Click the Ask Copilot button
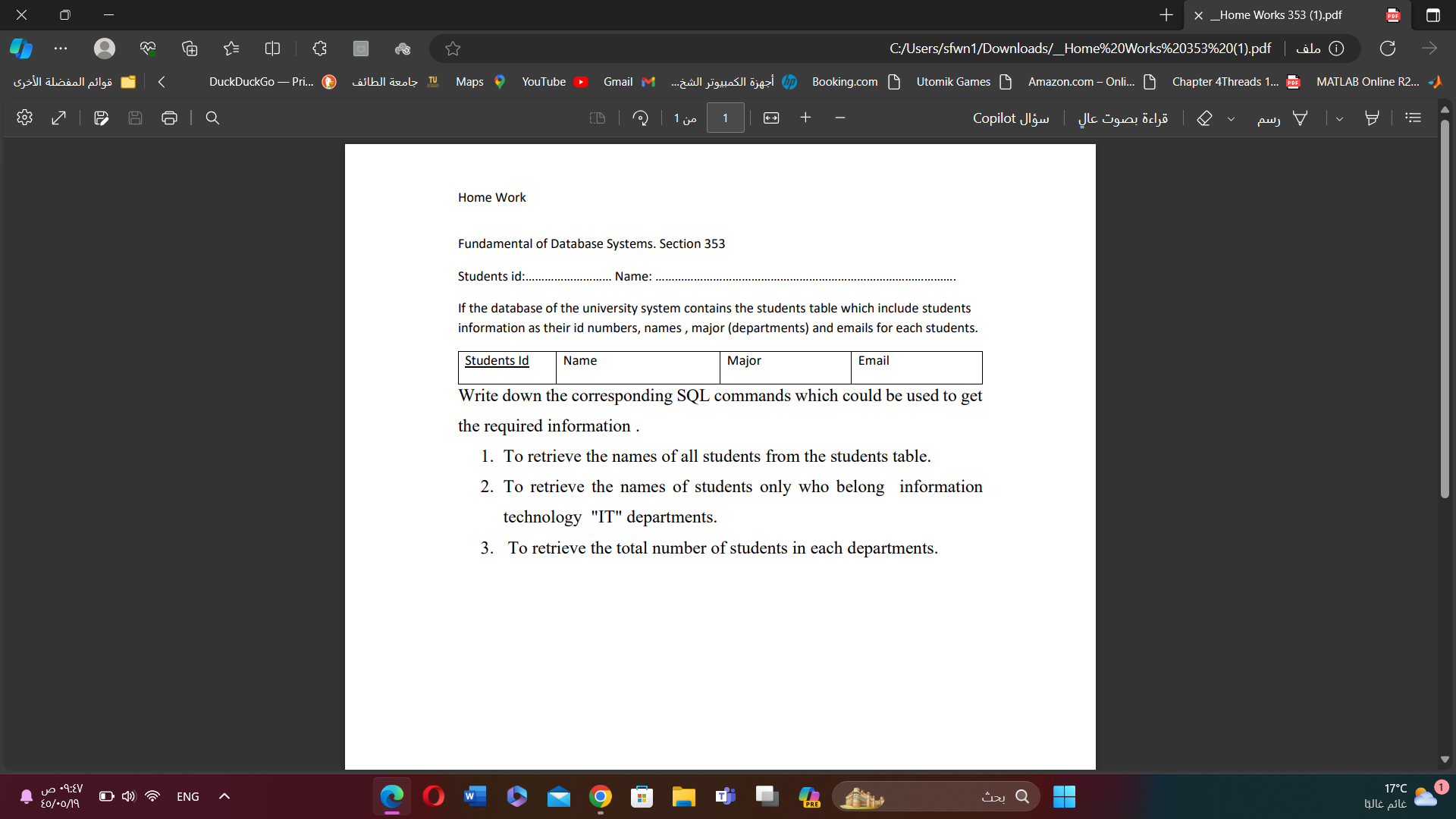 1011,118
